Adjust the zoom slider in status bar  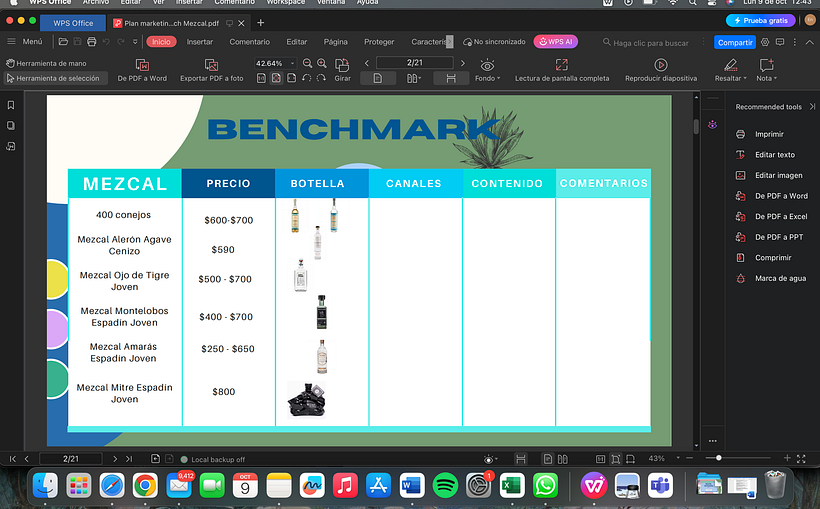pyautogui.click(x=719, y=458)
